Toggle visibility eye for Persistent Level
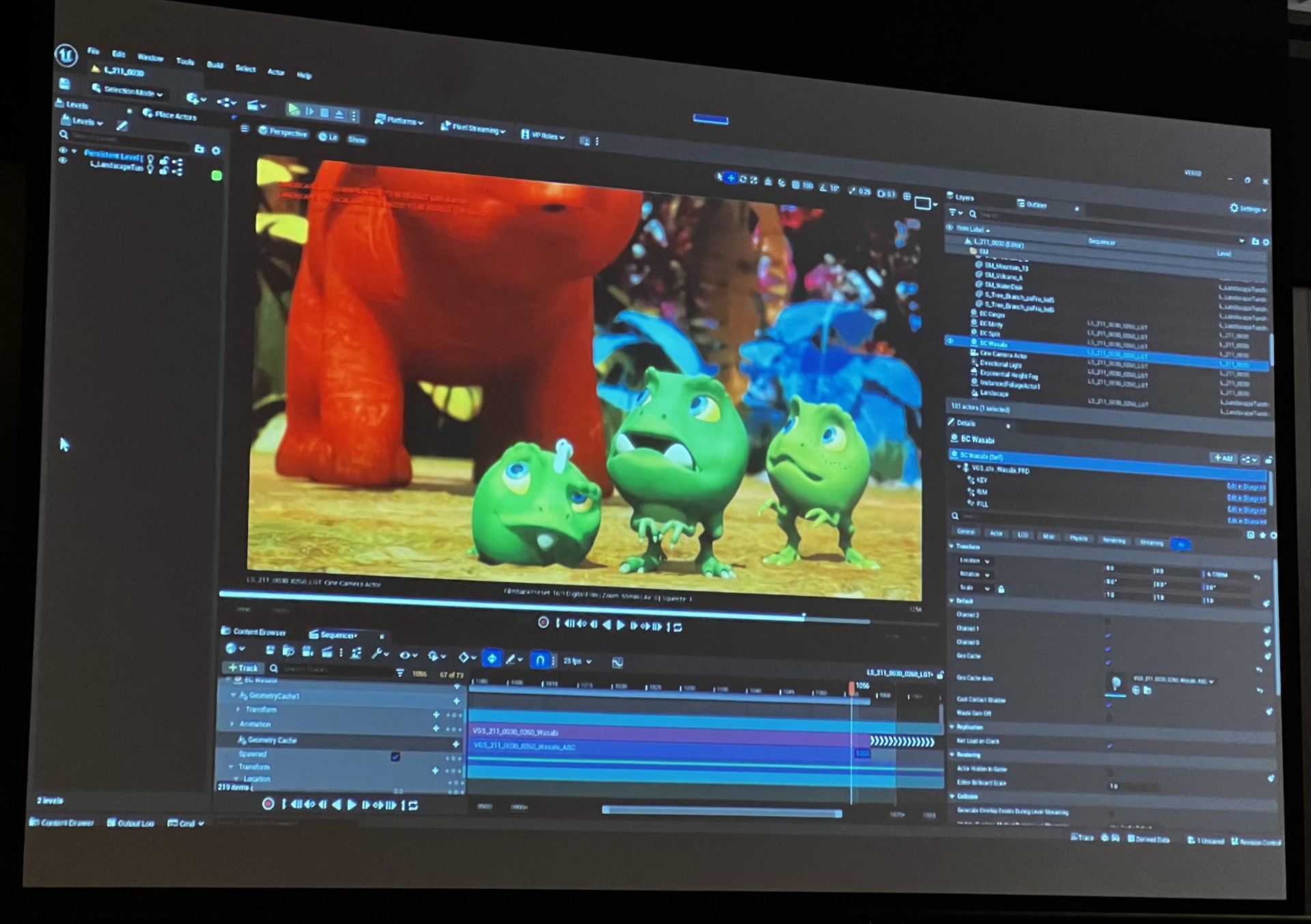 pos(63,150)
